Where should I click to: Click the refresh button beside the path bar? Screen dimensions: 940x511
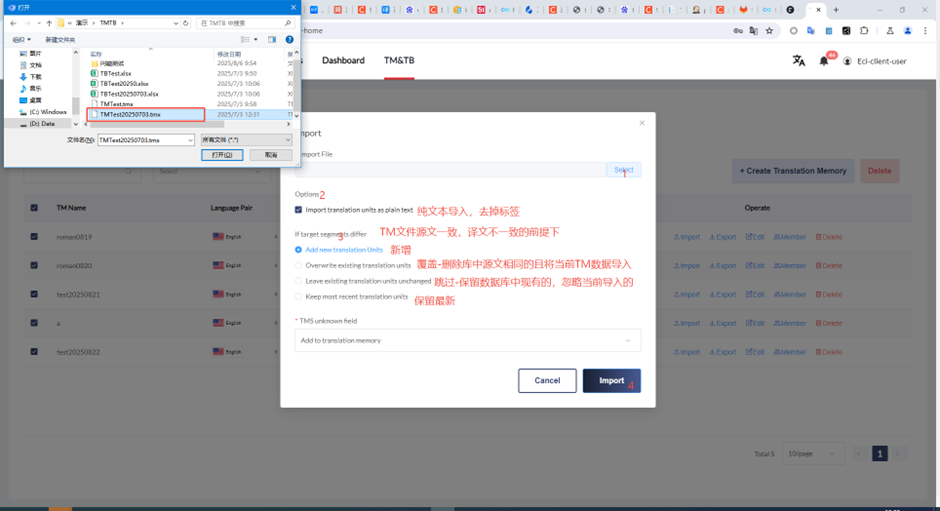187,22
